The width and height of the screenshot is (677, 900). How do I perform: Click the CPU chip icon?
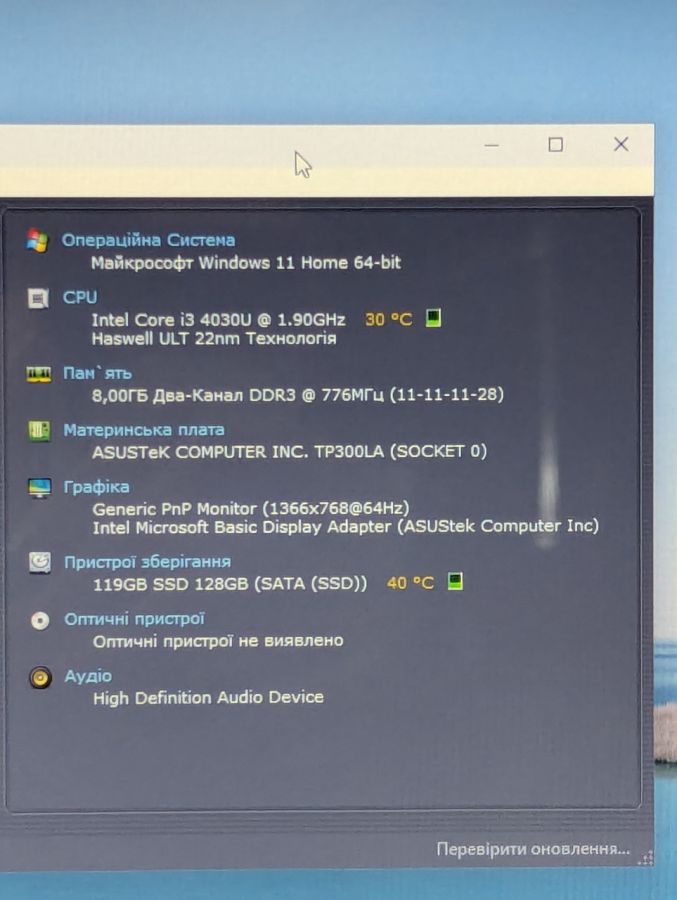pyautogui.click(x=38, y=298)
